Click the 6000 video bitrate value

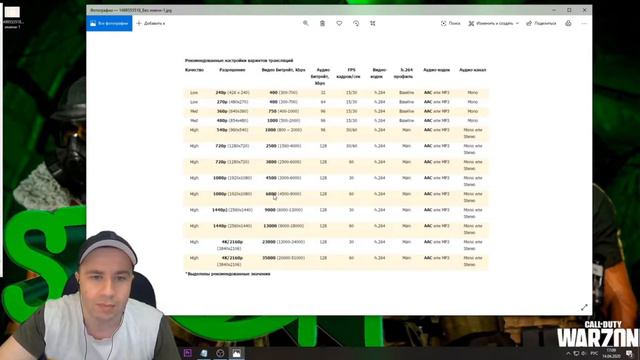tap(271, 194)
